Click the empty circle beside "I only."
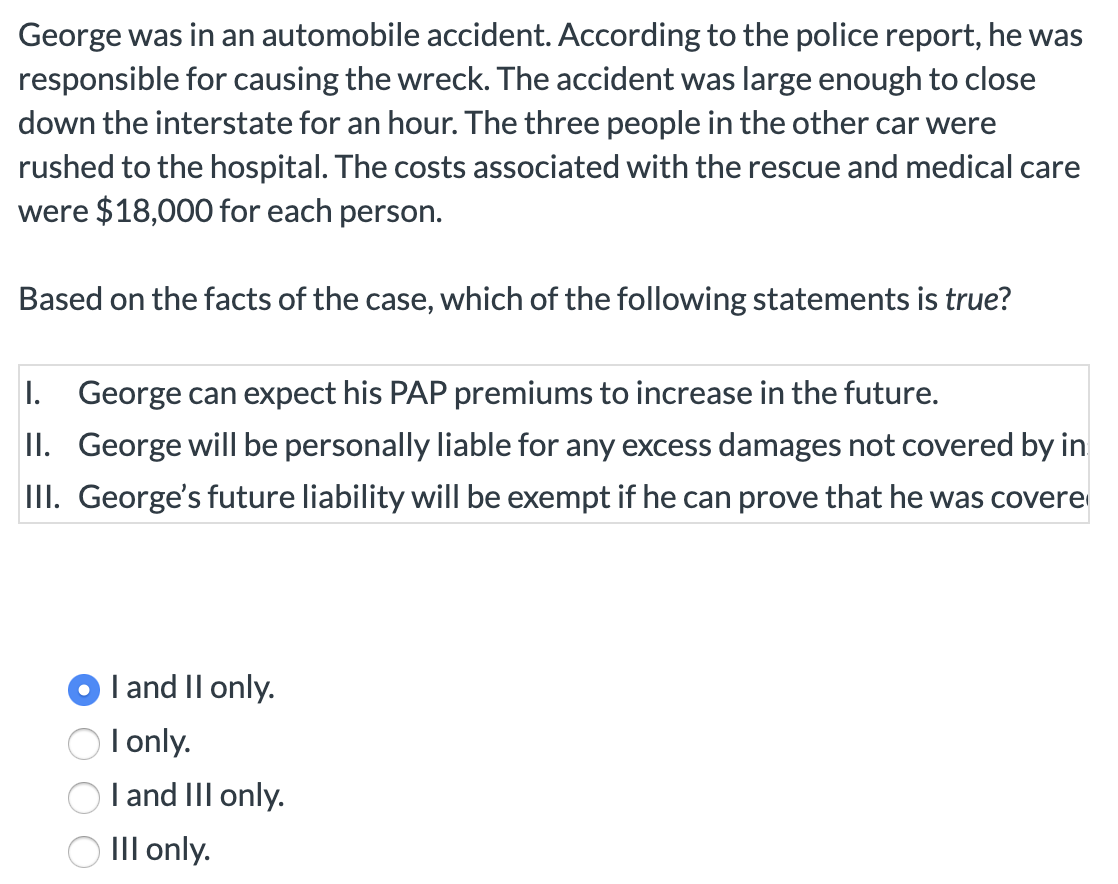Image resolution: width=1118 pixels, height=884 pixels. pos(84,744)
